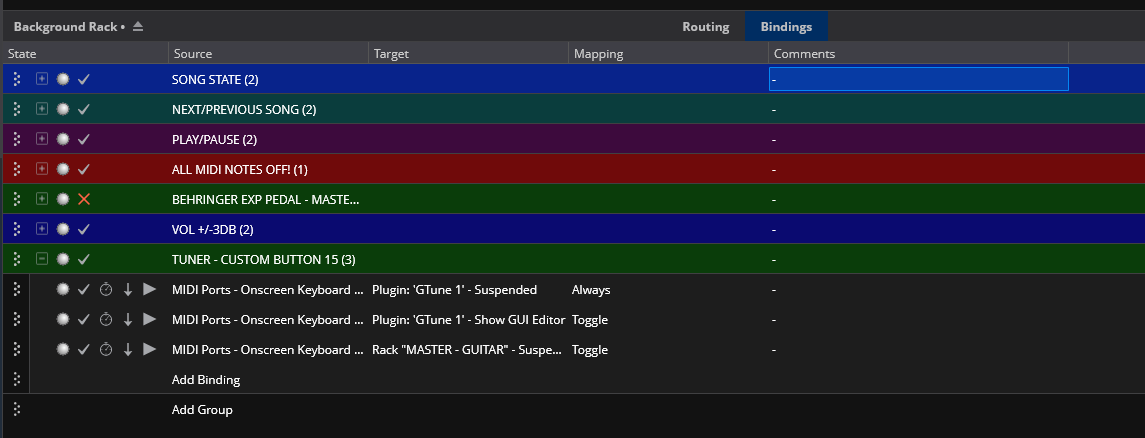Enable the BEHRINGER EXP PEDAL group via red X
Image resolution: width=1145 pixels, height=438 pixels.
tap(84, 199)
